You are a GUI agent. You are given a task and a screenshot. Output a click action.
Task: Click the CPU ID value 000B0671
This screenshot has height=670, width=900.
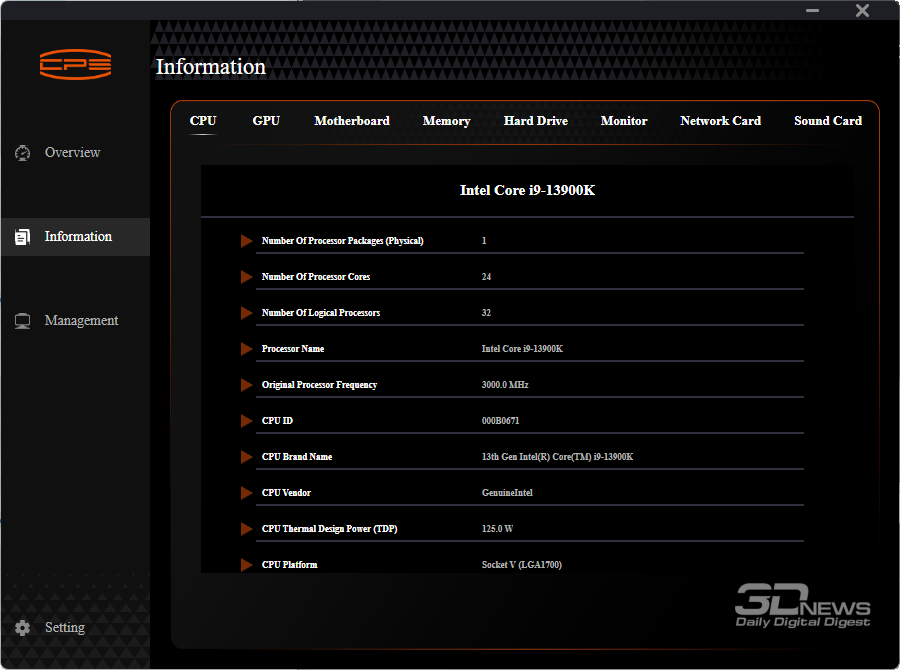pos(501,421)
